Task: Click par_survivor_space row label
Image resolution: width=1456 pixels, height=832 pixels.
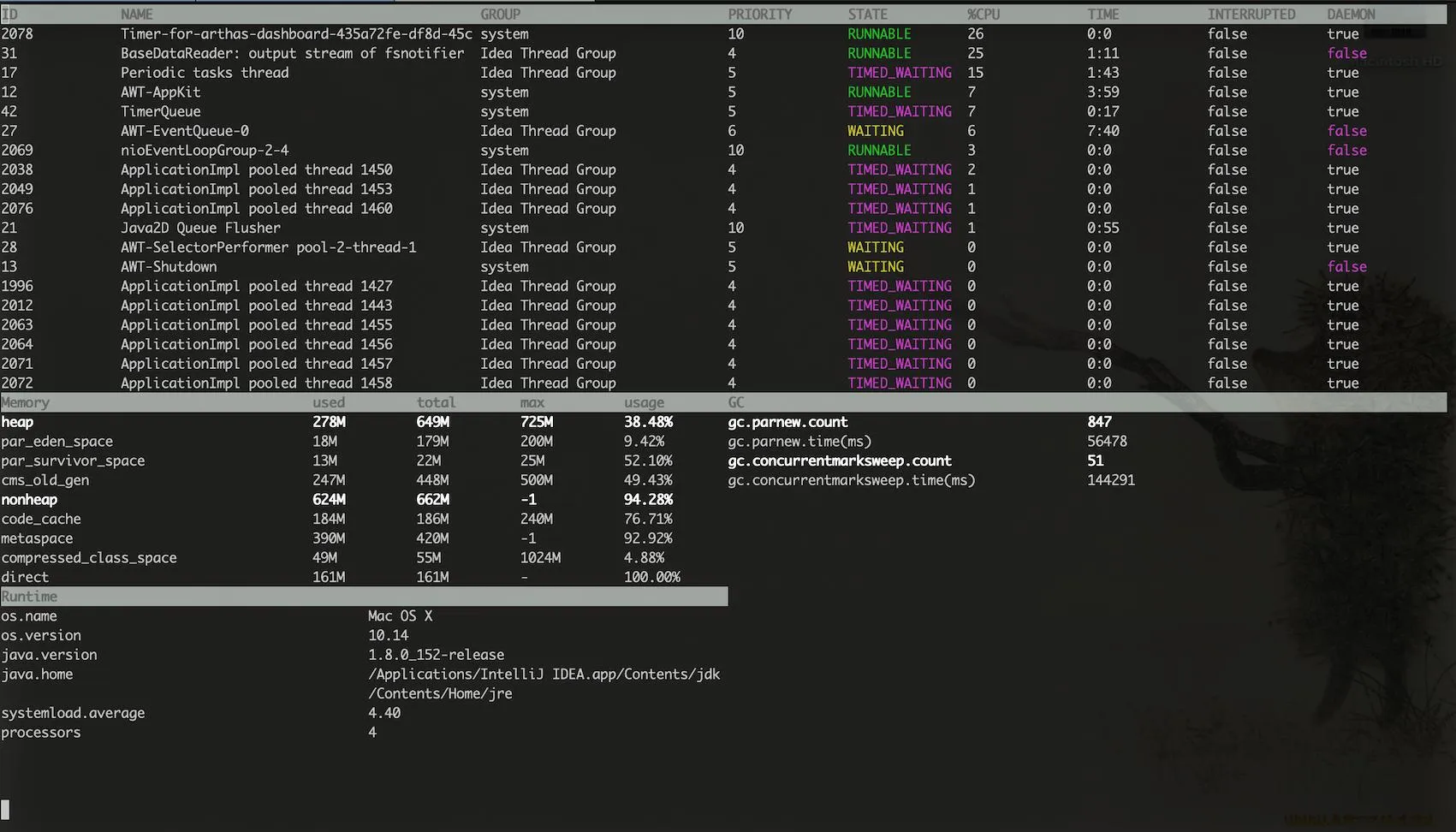Action: 73,461
